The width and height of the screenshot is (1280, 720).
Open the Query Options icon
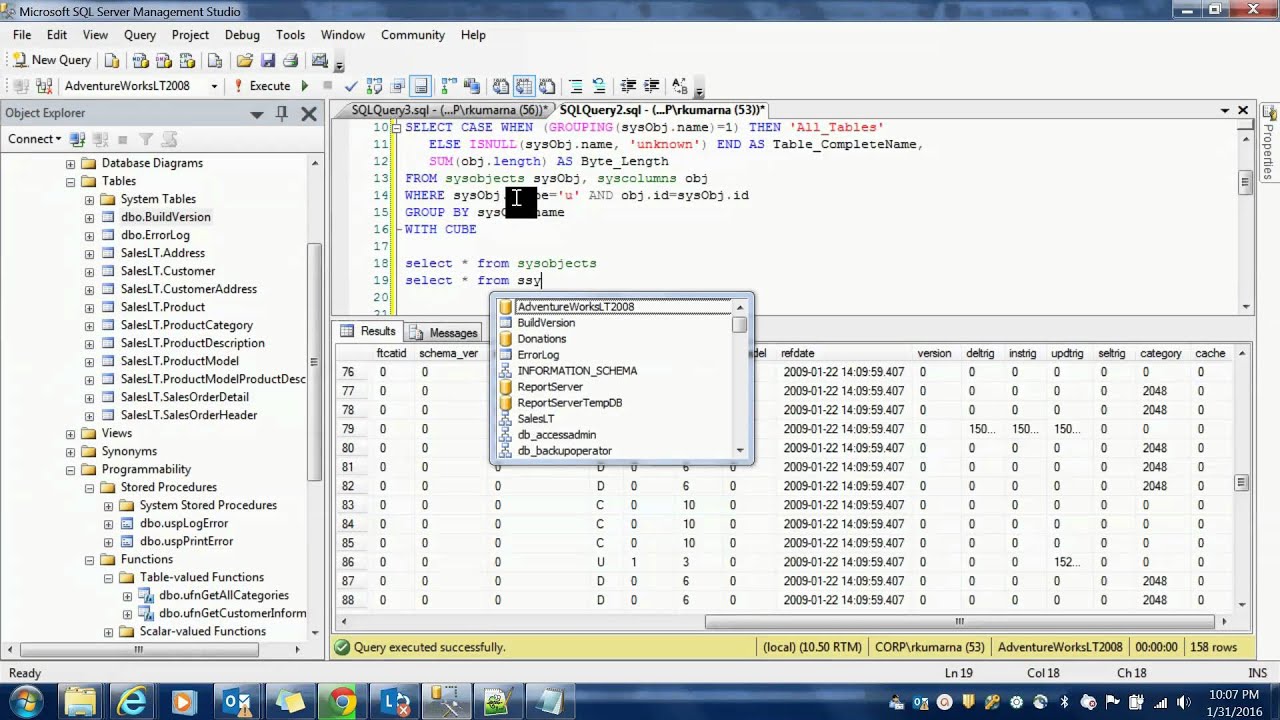[398, 86]
